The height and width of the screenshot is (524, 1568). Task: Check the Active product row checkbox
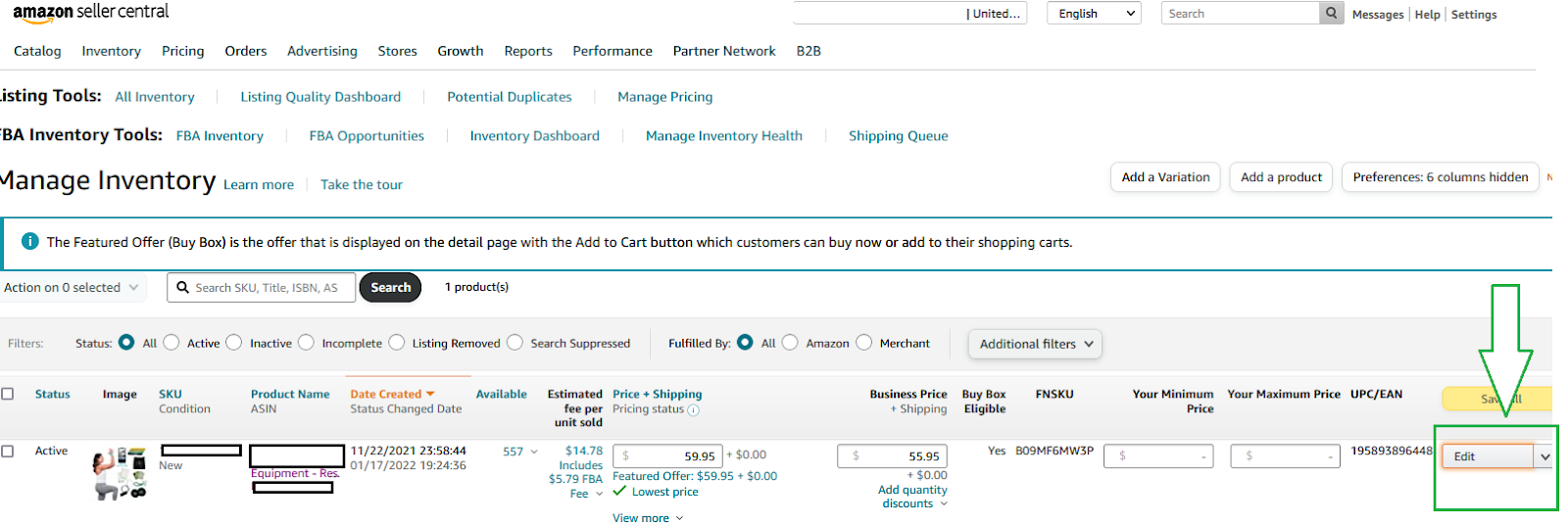click(8, 452)
